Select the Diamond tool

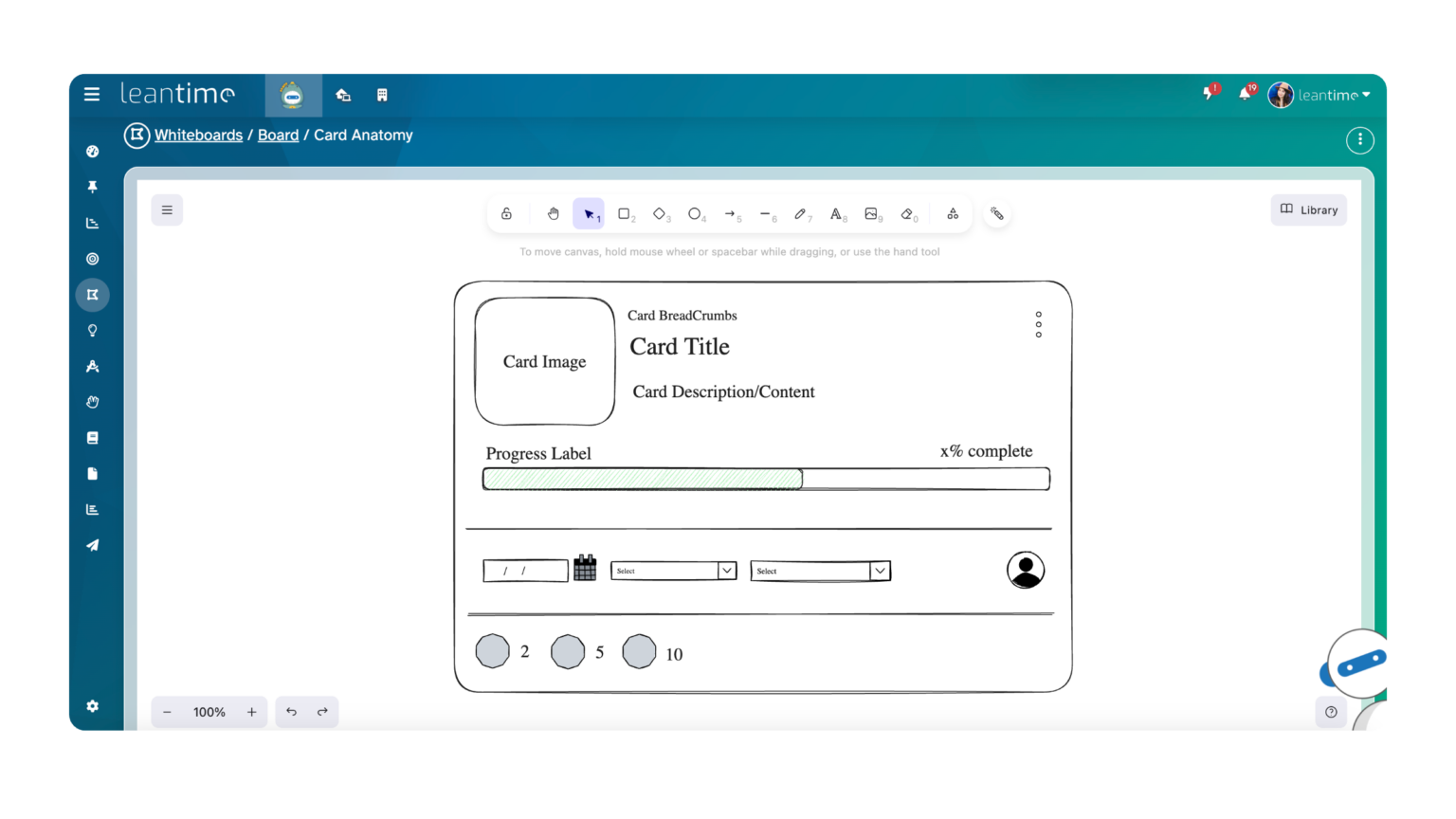pyautogui.click(x=659, y=213)
